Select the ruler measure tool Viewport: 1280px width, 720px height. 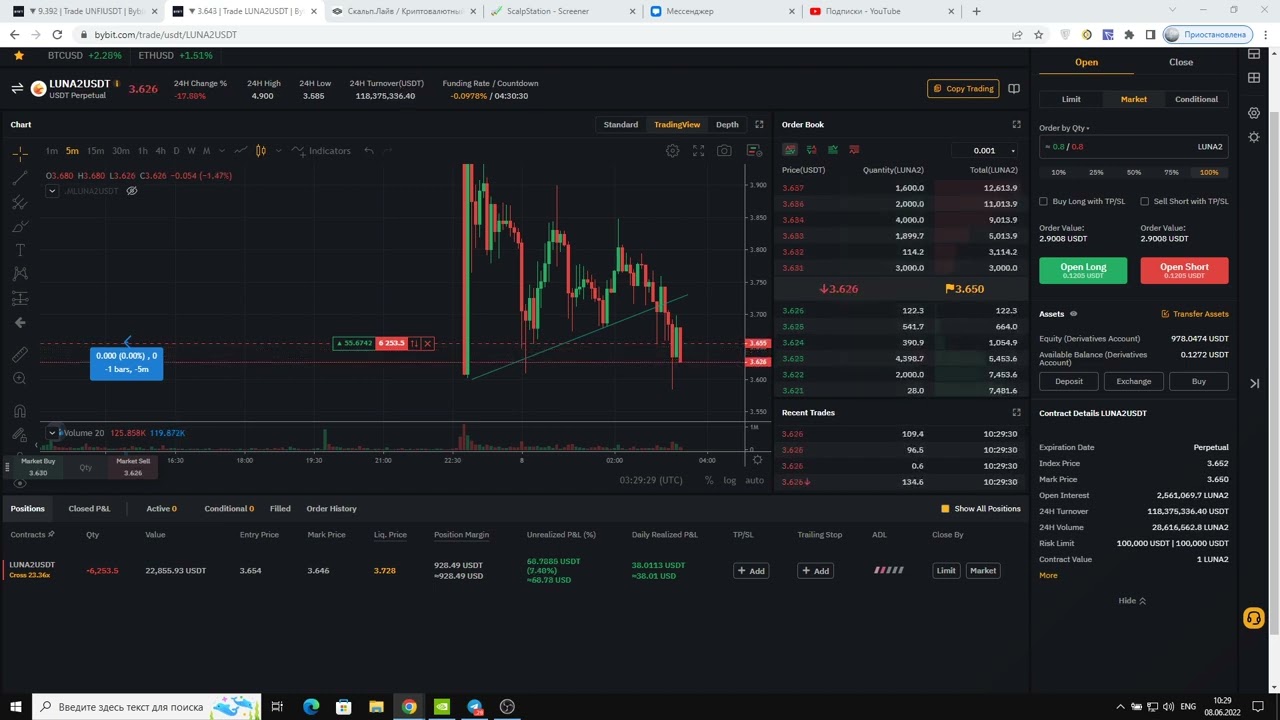pyautogui.click(x=20, y=354)
